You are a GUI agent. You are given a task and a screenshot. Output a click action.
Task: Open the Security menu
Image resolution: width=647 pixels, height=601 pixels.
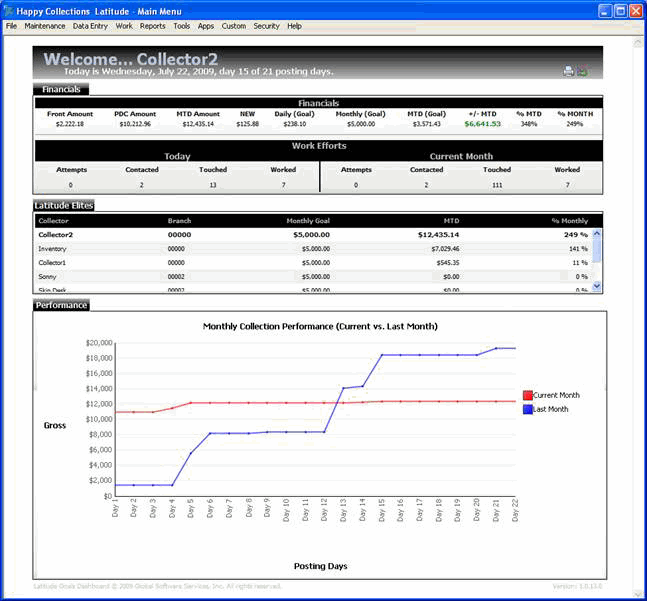pos(266,26)
